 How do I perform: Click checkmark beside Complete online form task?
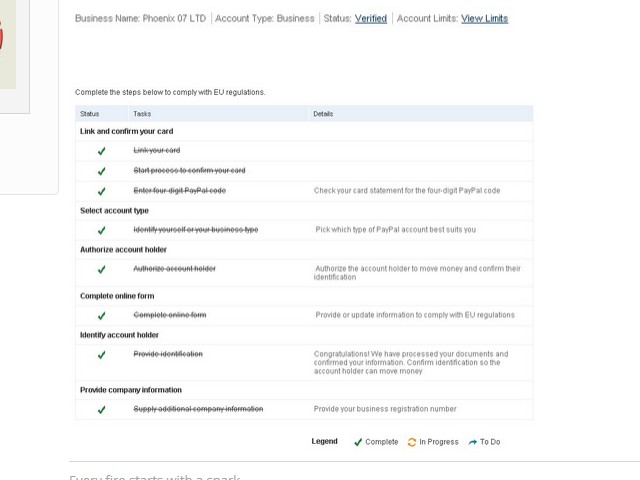pos(102,316)
